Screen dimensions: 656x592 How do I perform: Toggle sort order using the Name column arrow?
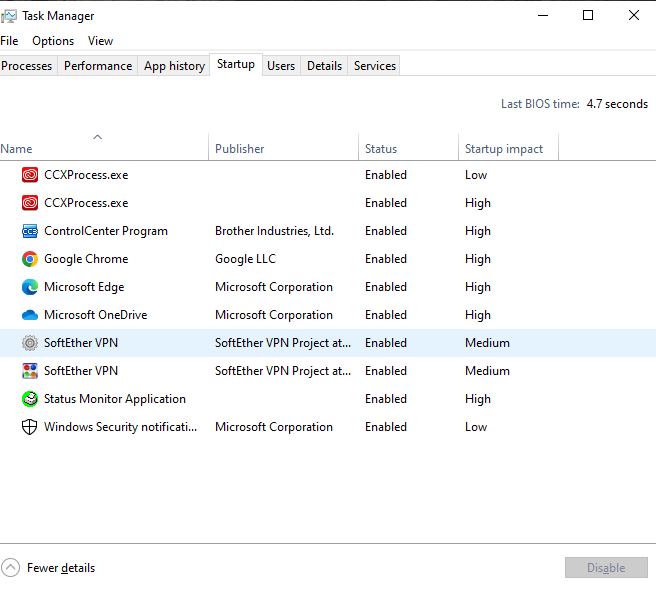tap(97, 137)
